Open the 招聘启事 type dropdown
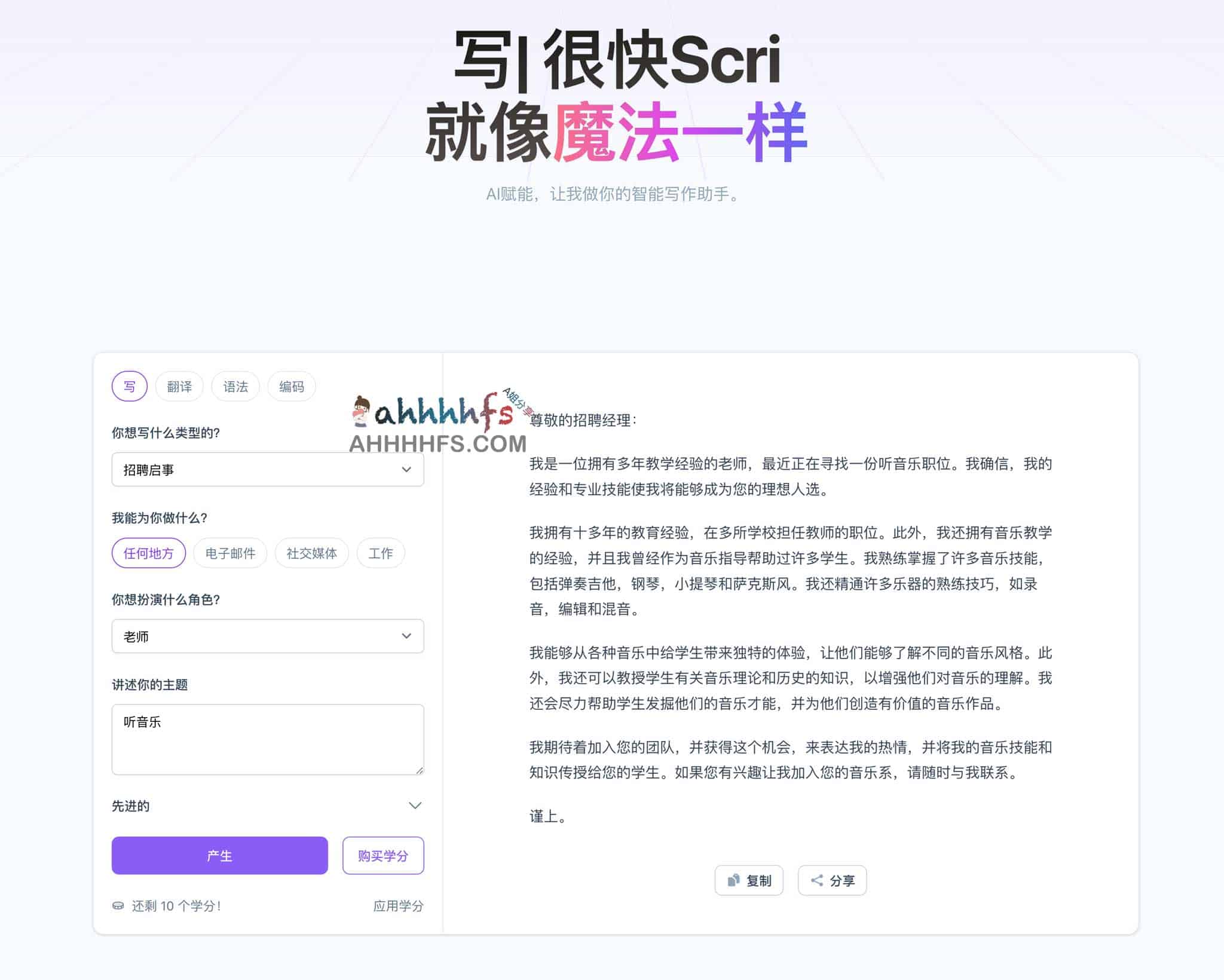Screen dimensions: 1224x980 (x=267, y=470)
